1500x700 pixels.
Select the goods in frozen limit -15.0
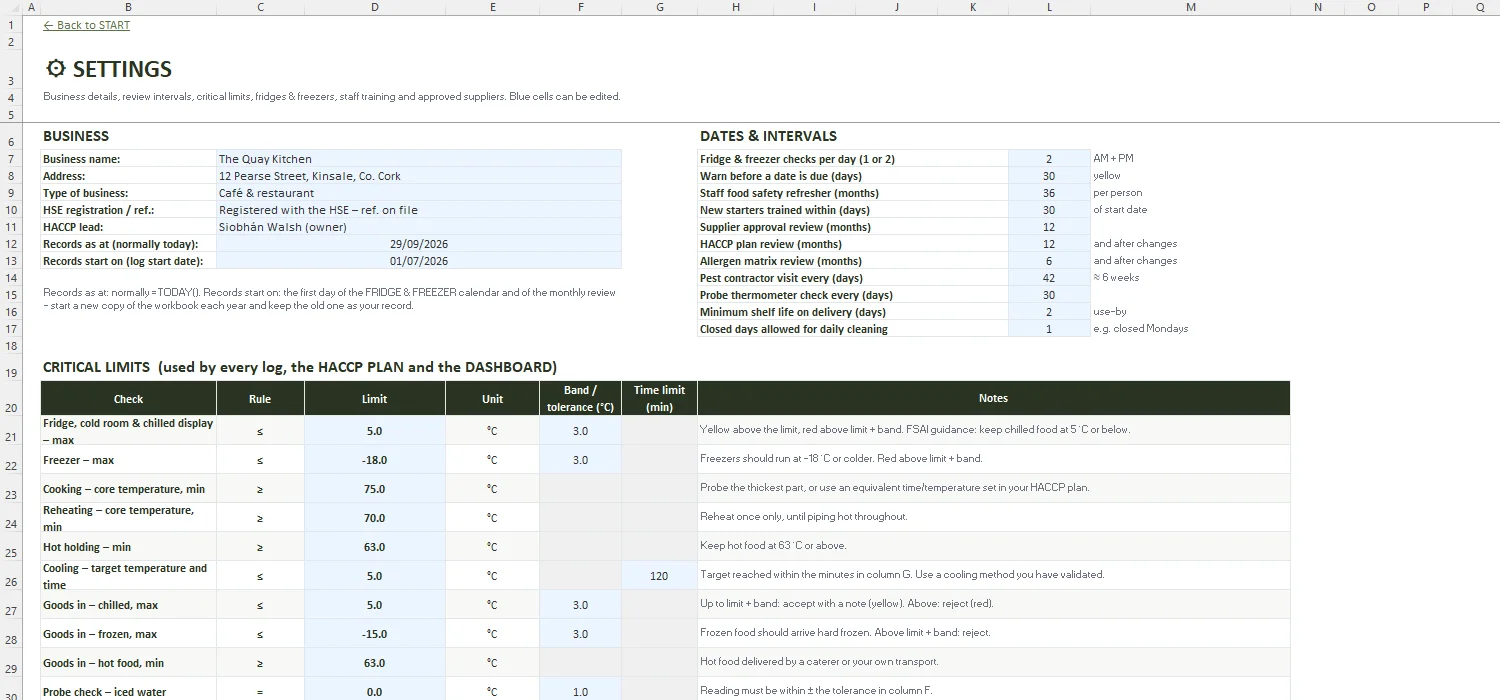point(375,634)
